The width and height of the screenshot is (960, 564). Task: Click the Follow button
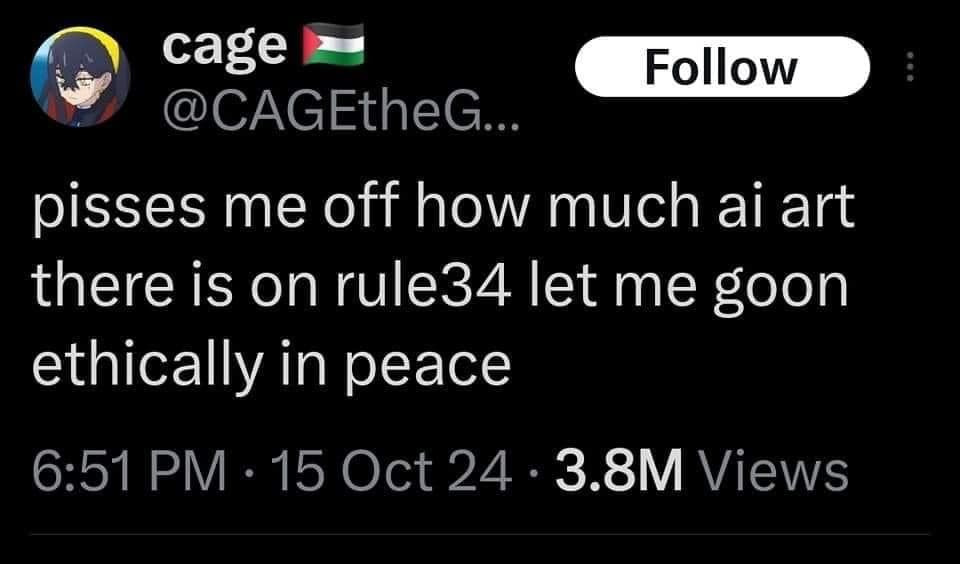point(721,67)
